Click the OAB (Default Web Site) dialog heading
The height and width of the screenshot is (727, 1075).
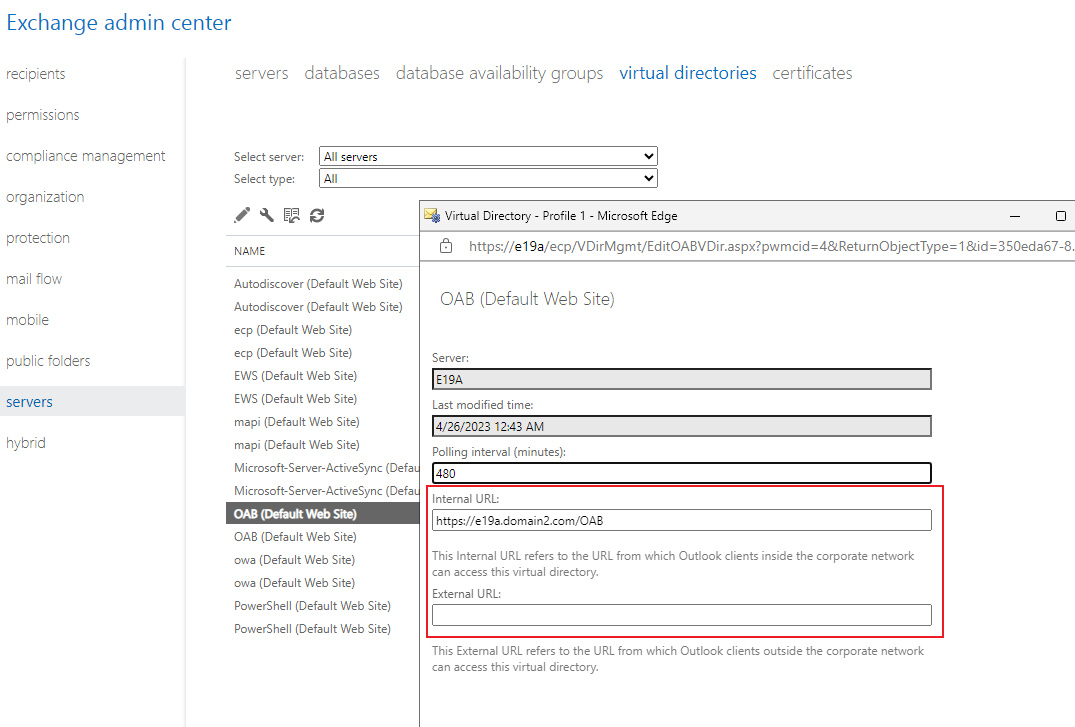[527, 299]
